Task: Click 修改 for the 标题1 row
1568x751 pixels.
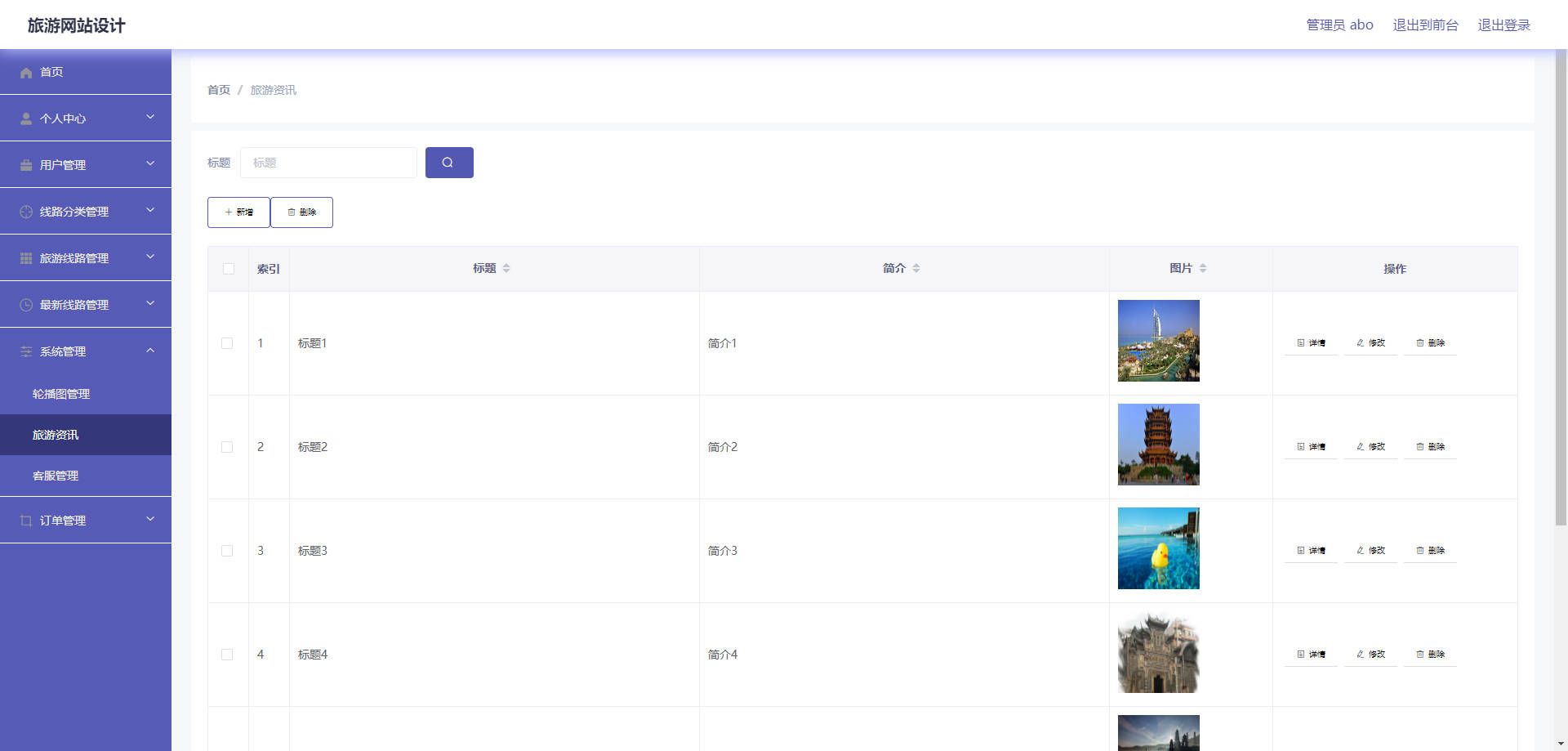Action: [x=1370, y=343]
